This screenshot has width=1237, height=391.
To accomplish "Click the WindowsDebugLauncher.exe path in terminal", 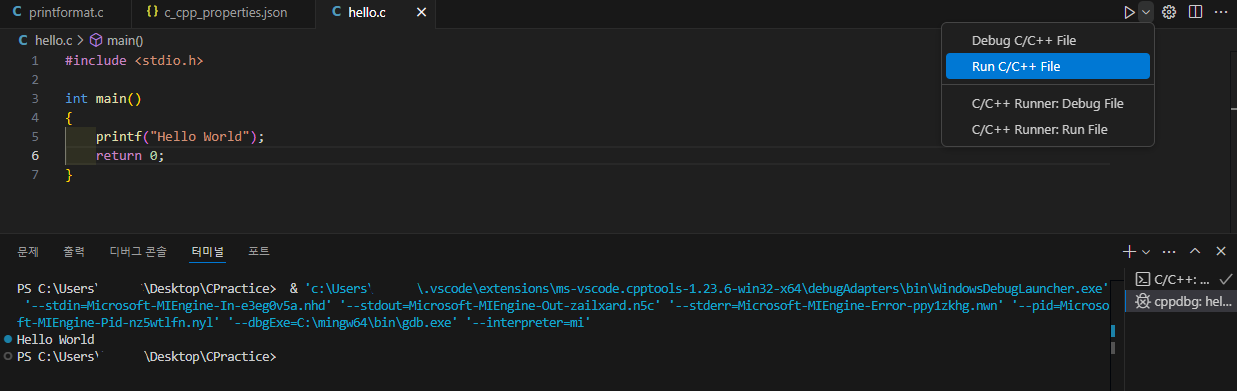I will click(x=706, y=288).
